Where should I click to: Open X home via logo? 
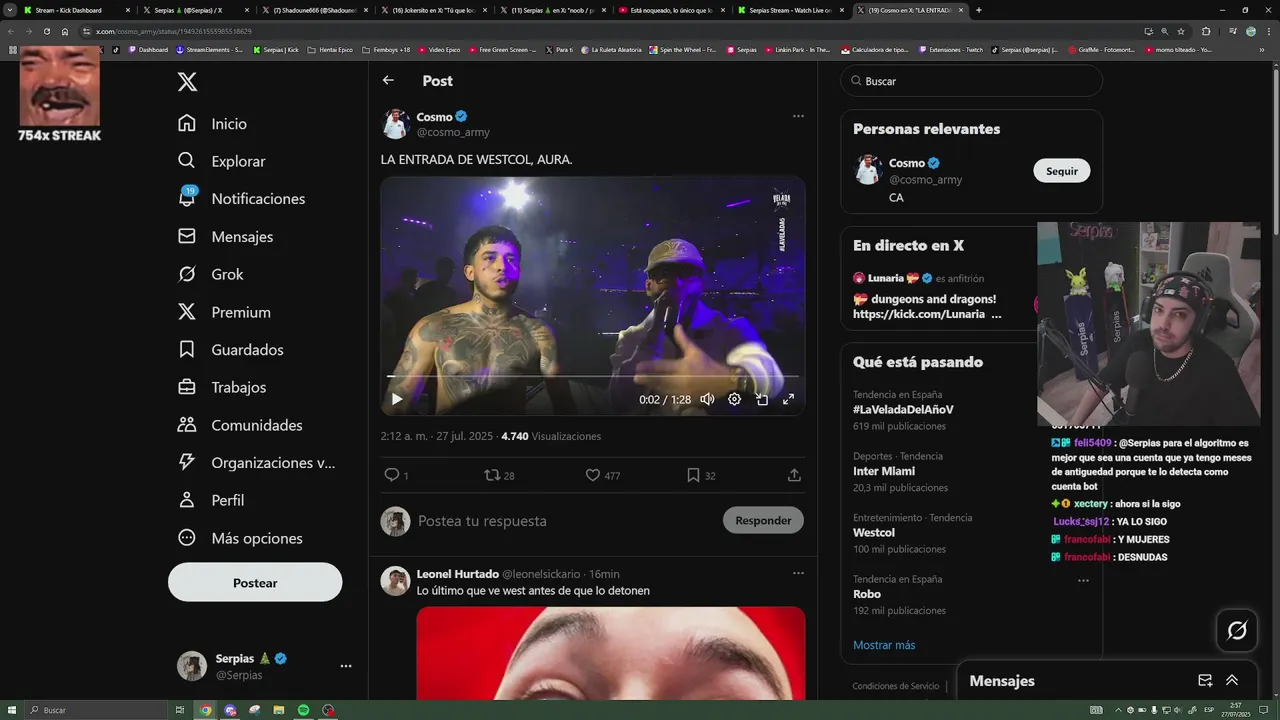click(x=187, y=82)
